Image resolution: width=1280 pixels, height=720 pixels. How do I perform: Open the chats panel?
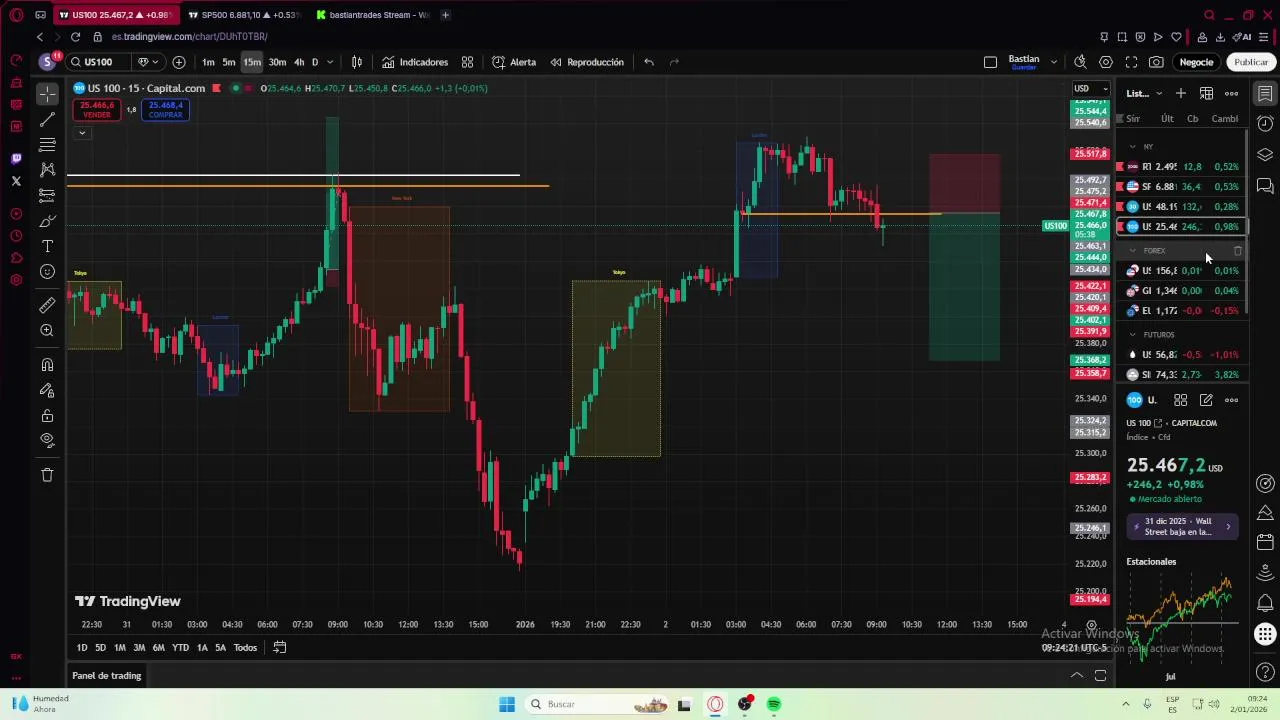(x=1265, y=186)
